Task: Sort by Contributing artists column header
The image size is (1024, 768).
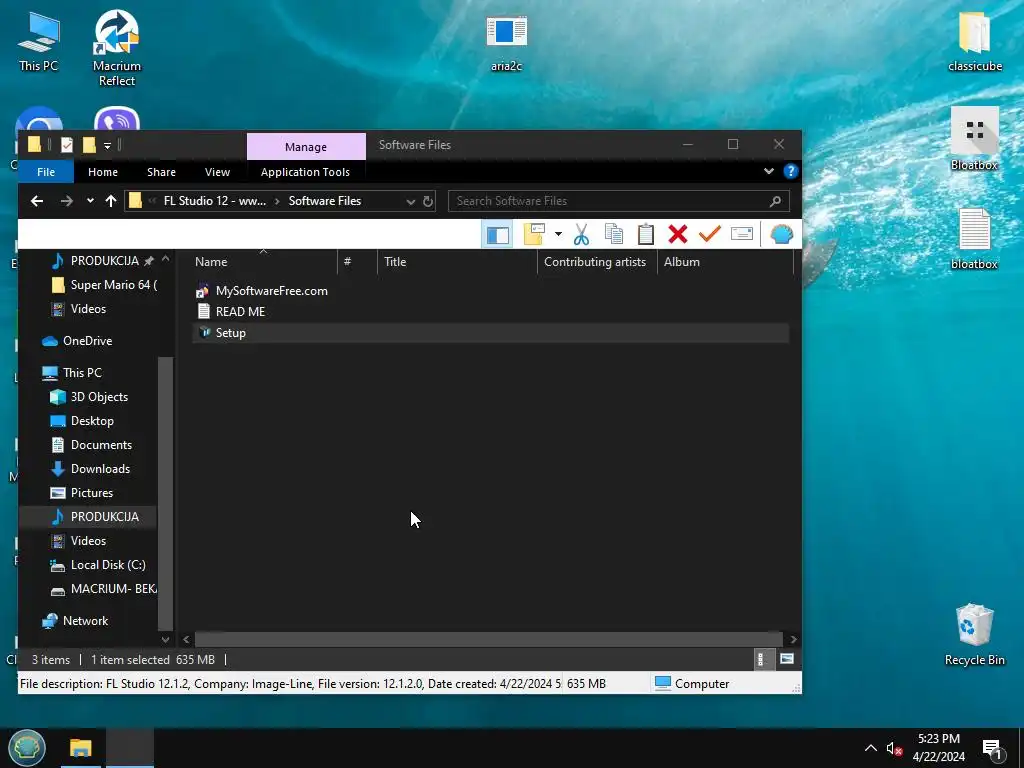Action: point(597,262)
